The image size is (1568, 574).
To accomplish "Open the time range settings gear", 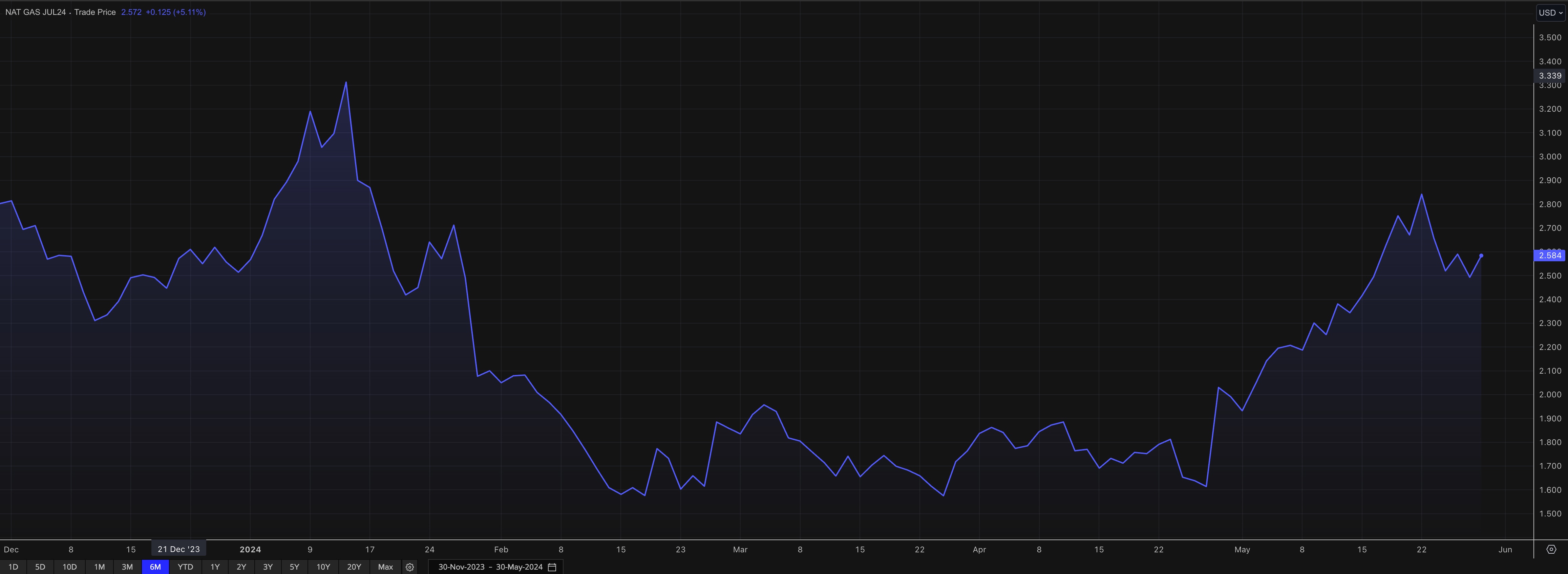I will tap(410, 567).
